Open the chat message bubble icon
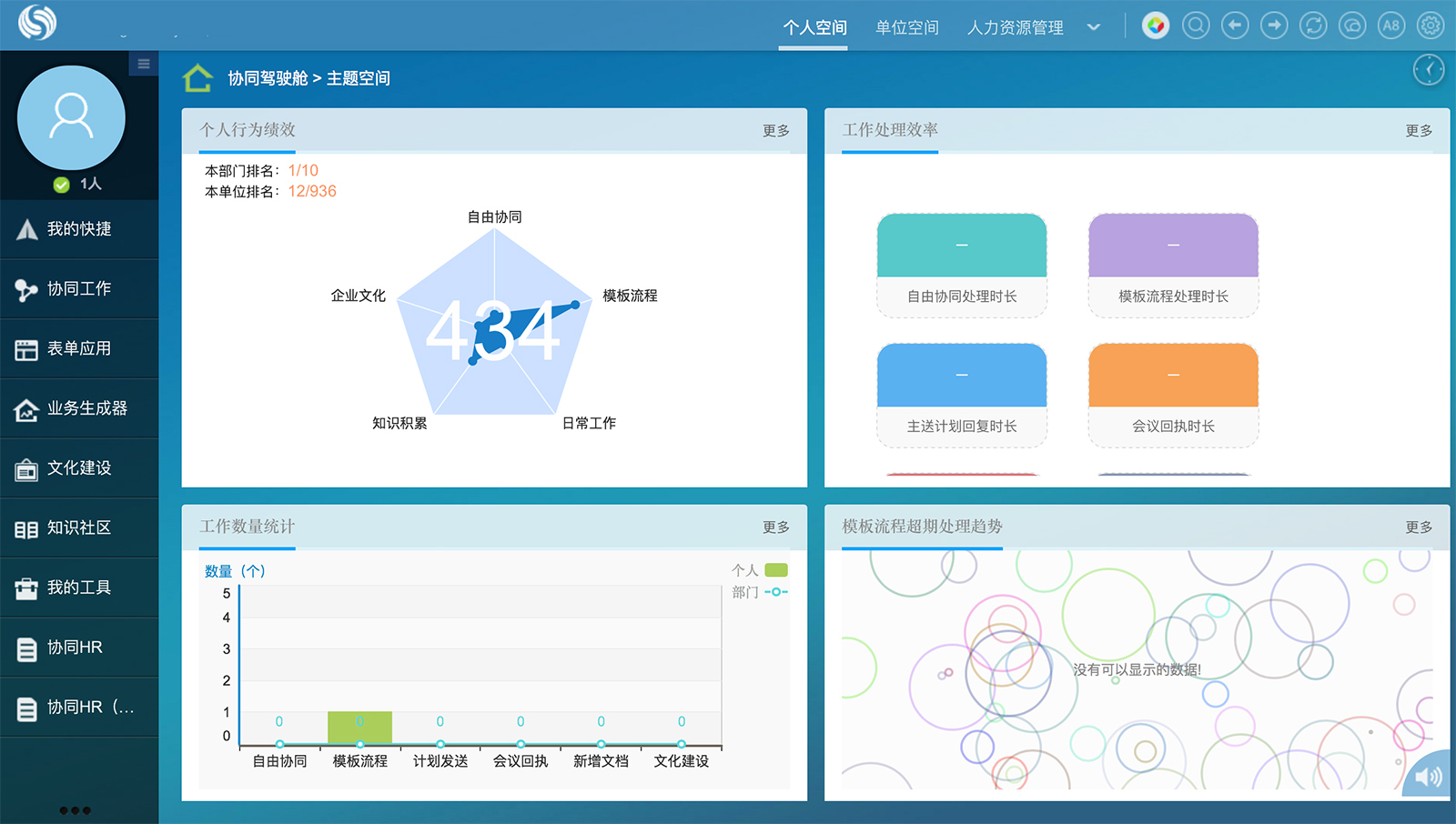Screen dimensions: 1456x824 coord(1352,25)
